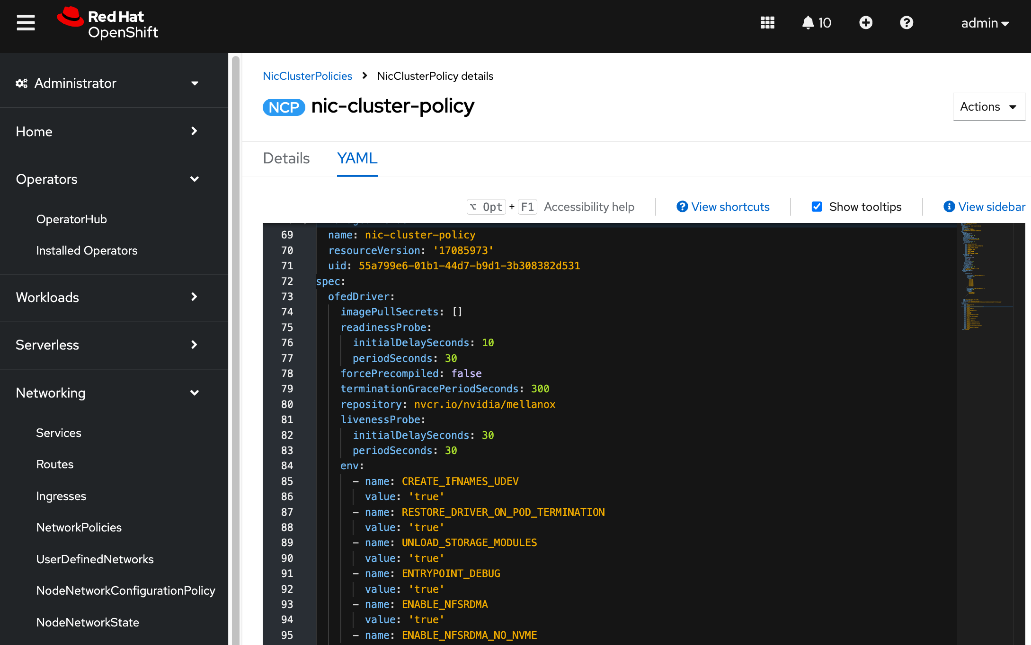Click the NCP resource badge
This screenshot has width=1031, height=645.
284,107
